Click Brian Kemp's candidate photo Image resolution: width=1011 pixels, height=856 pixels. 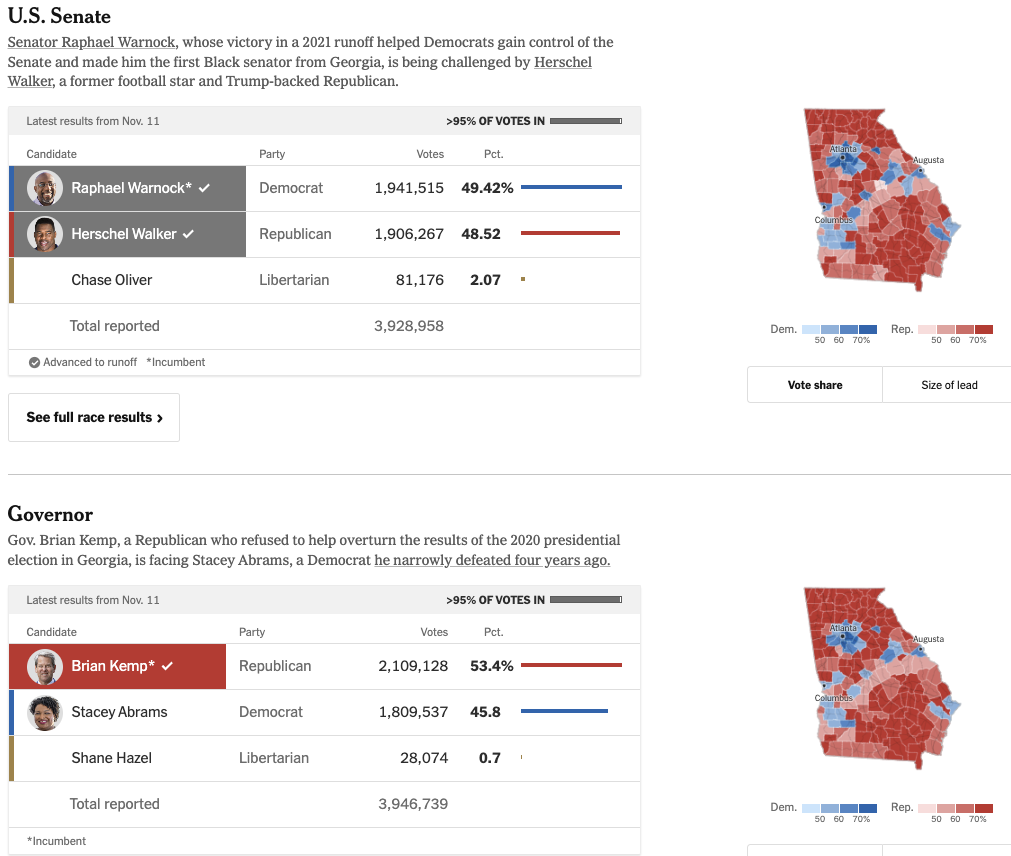[x=45, y=666]
